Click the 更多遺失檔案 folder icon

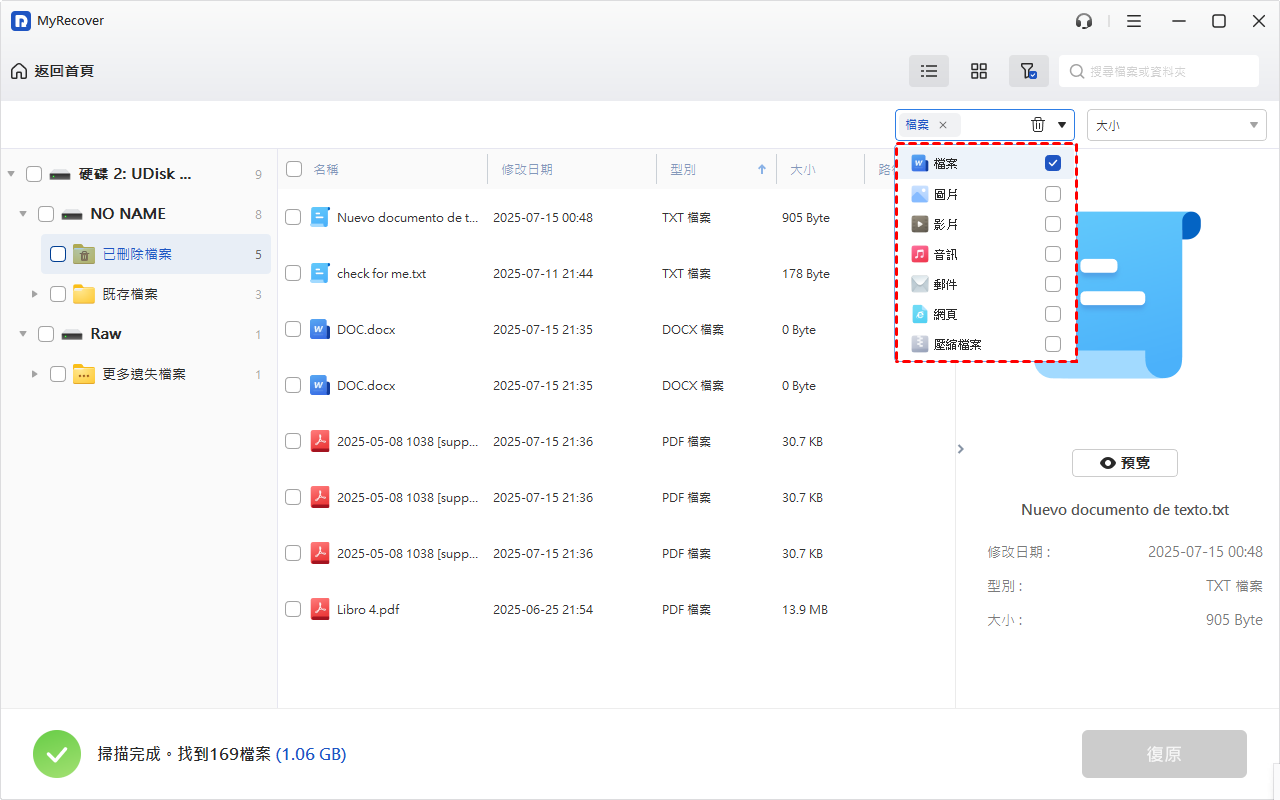84,374
